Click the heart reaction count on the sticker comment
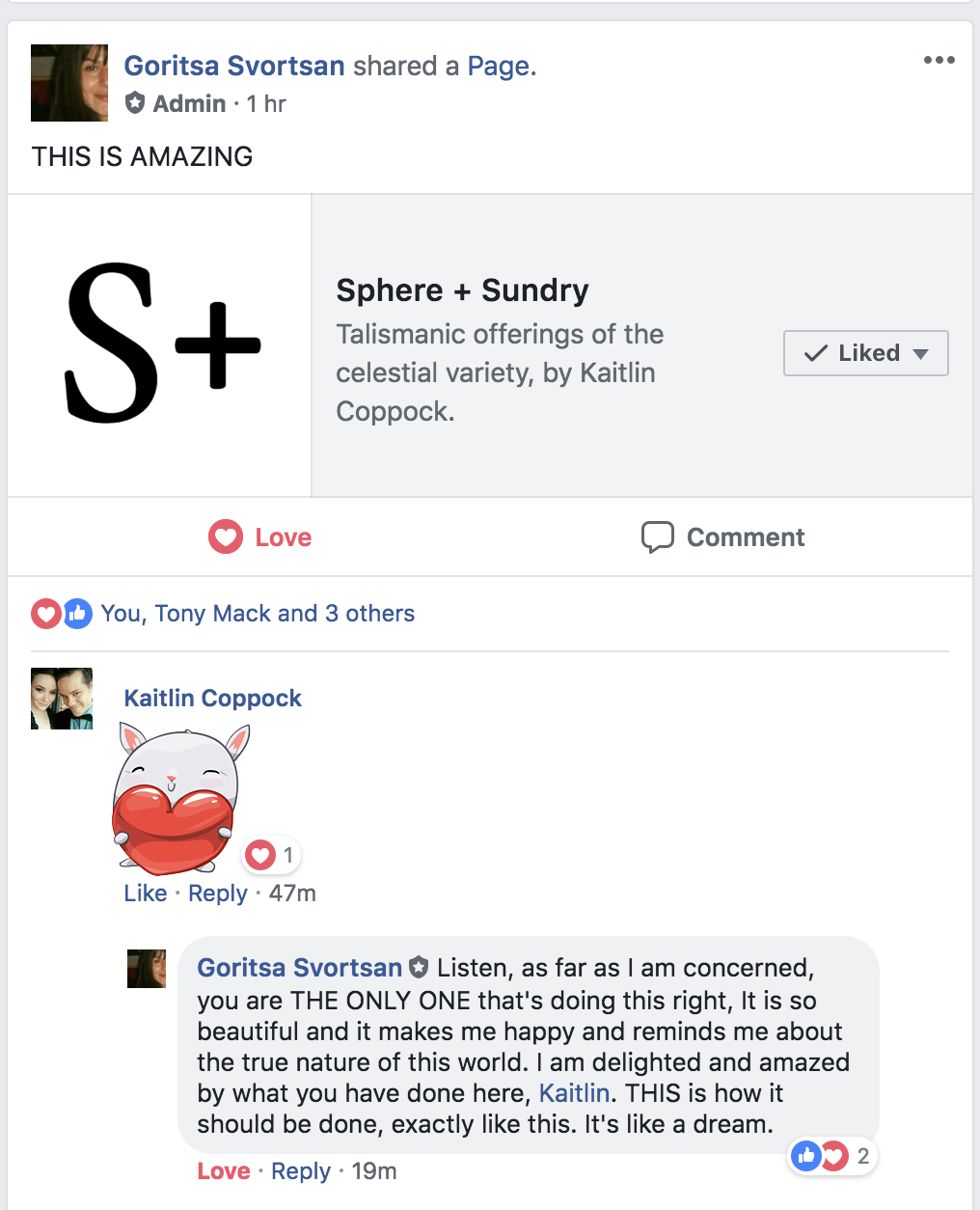This screenshot has width=980, height=1210. pyautogui.click(x=271, y=855)
